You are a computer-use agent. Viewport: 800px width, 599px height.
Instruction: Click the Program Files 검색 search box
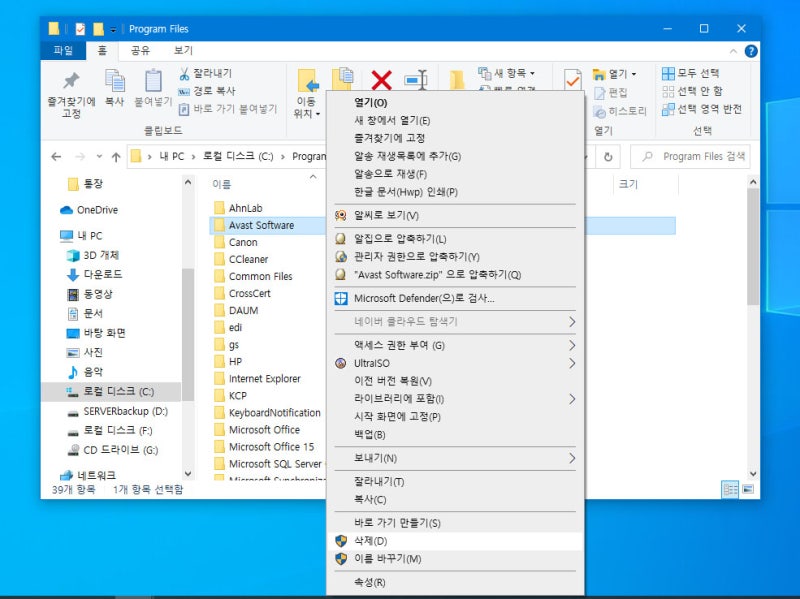691,157
